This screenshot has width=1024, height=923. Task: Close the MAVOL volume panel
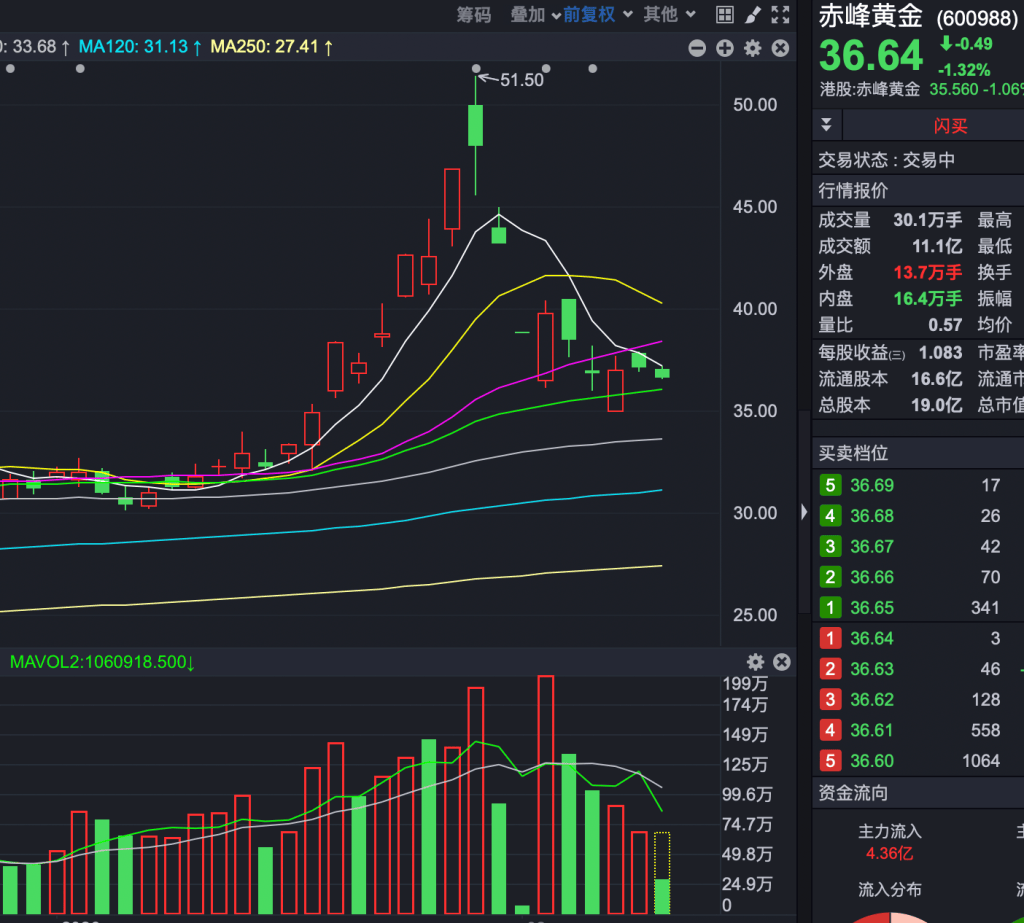pyautogui.click(x=782, y=662)
